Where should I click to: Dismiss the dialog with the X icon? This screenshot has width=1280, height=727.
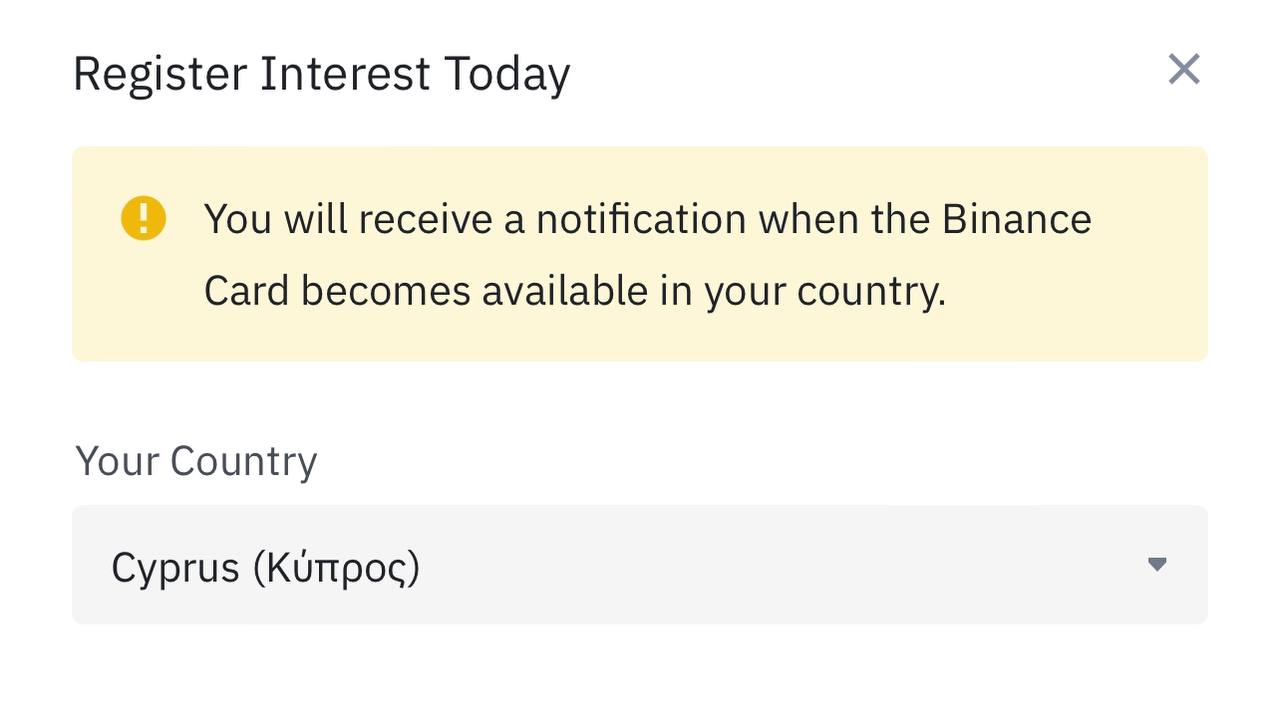(x=1184, y=70)
